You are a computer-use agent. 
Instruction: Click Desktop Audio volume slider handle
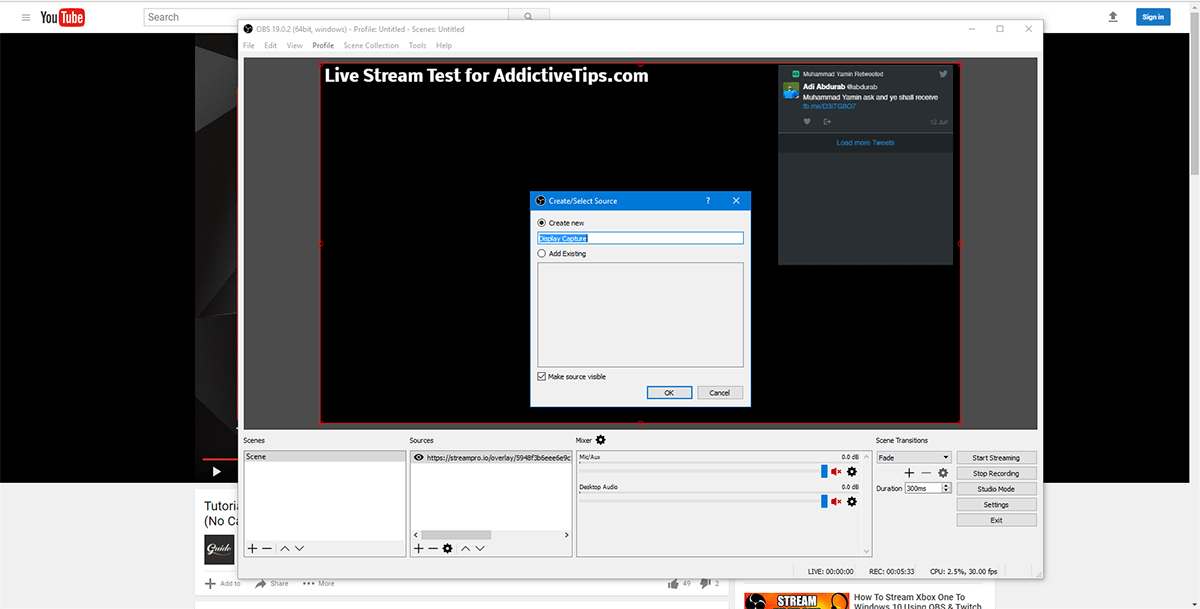click(x=824, y=501)
